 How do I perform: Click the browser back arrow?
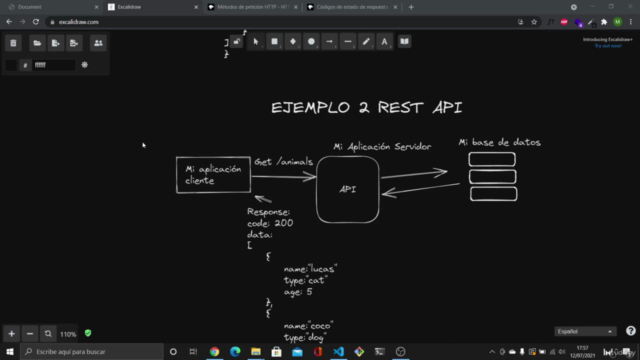pyautogui.click(x=9, y=22)
